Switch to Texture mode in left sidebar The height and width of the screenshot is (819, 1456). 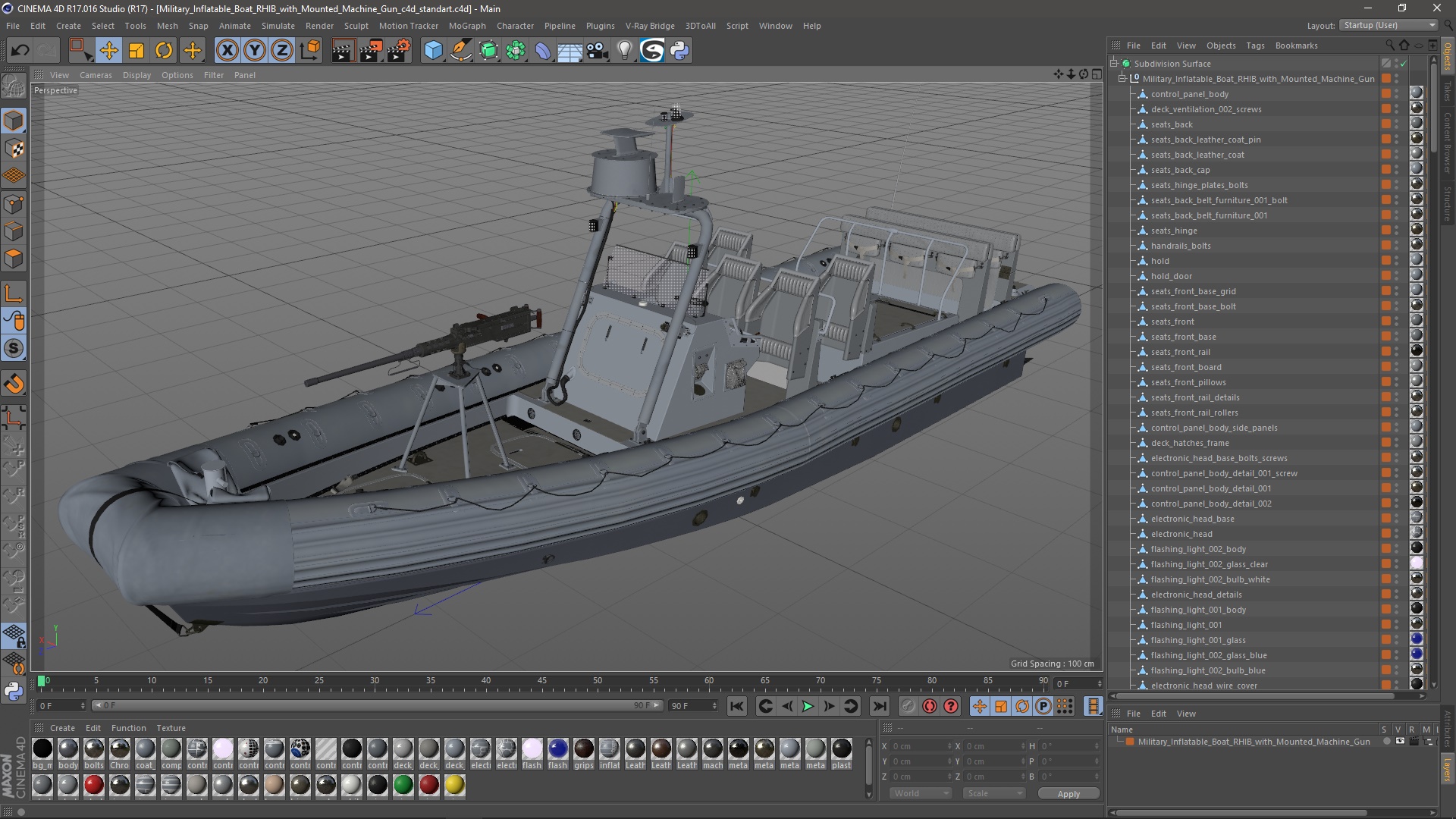pos(14,149)
